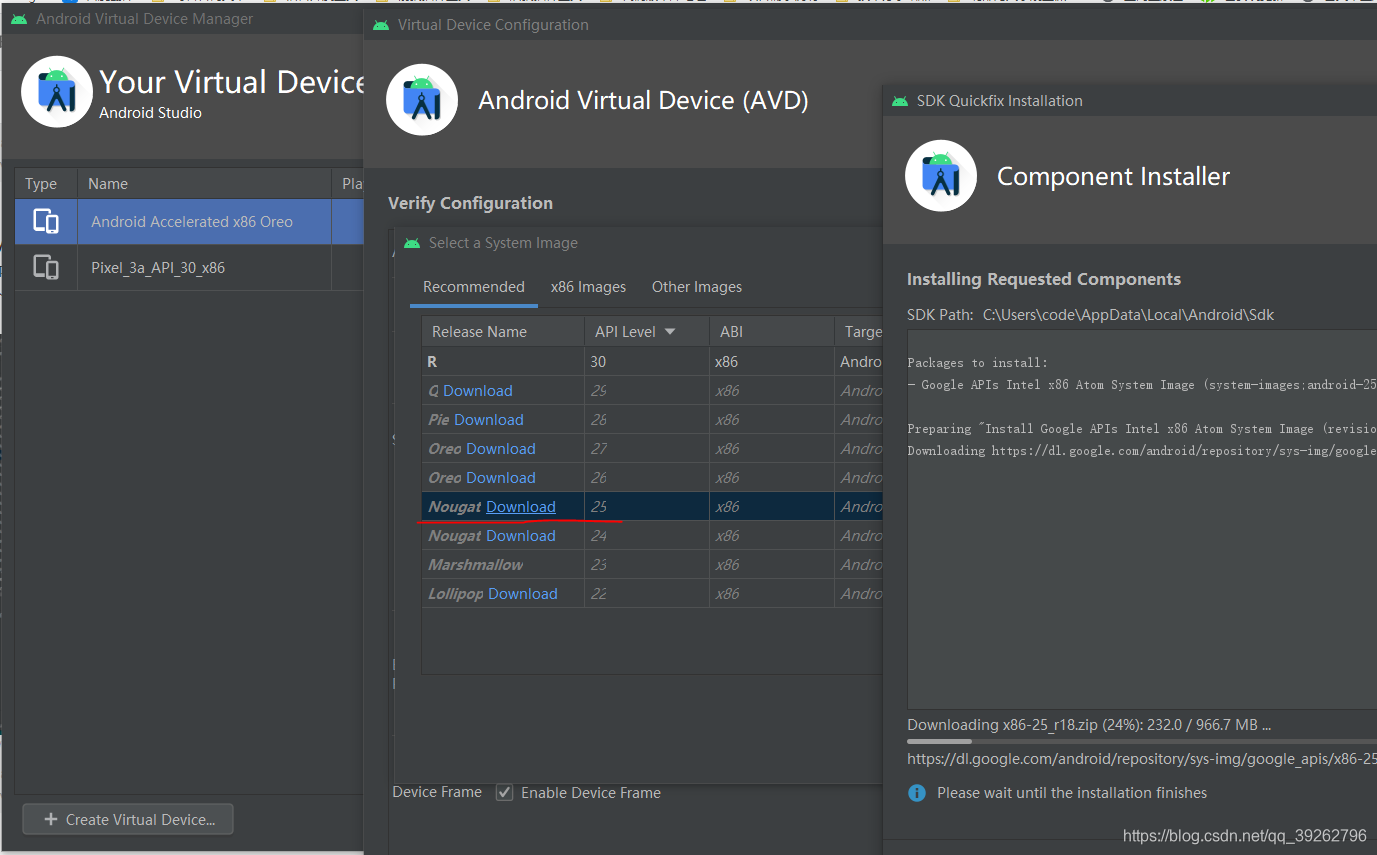Select R API 30 system image row
The image size is (1377, 855).
point(652,362)
